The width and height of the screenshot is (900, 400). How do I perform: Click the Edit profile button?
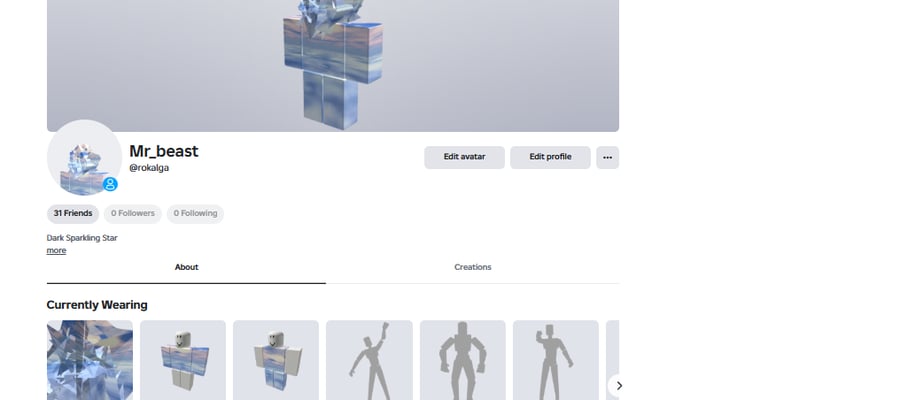click(x=550, y=157)
